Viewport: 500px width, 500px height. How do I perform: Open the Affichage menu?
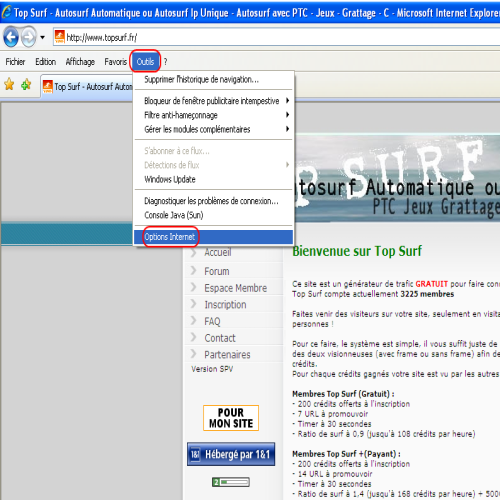80,62
